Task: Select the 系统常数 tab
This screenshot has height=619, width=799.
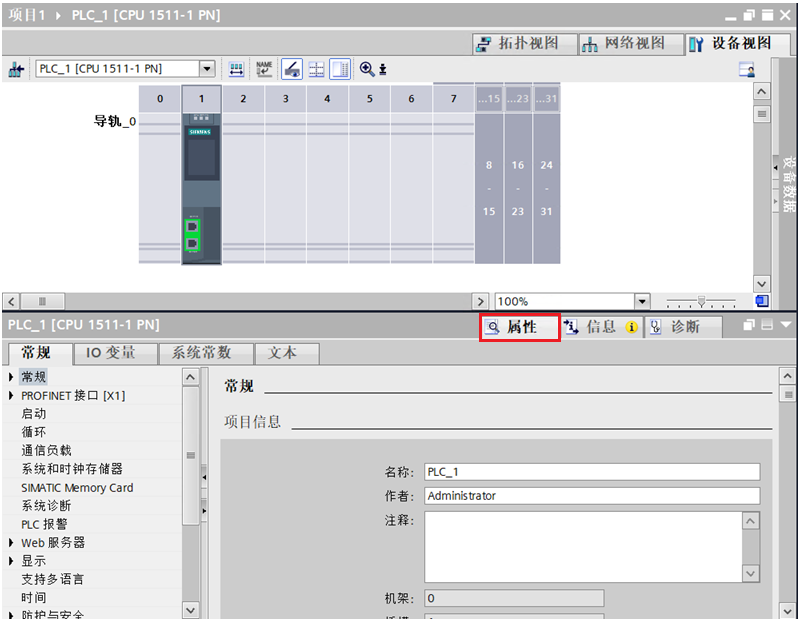Action: 206,353
